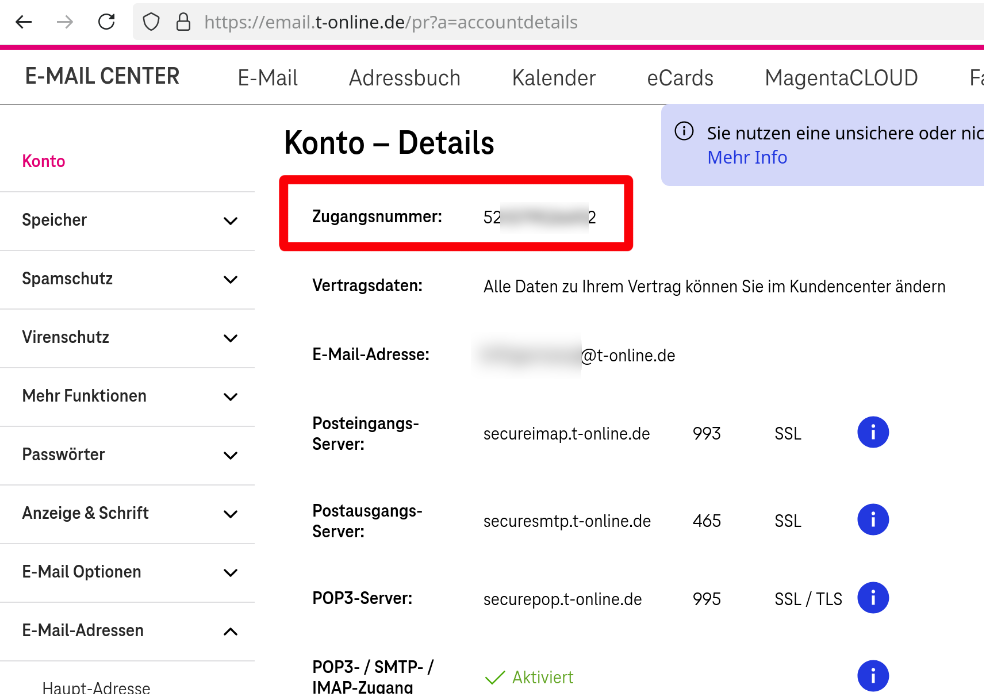The image size is (984, 694).
Task: Click the padlock site security icon
Action: [x=182, y=22]
